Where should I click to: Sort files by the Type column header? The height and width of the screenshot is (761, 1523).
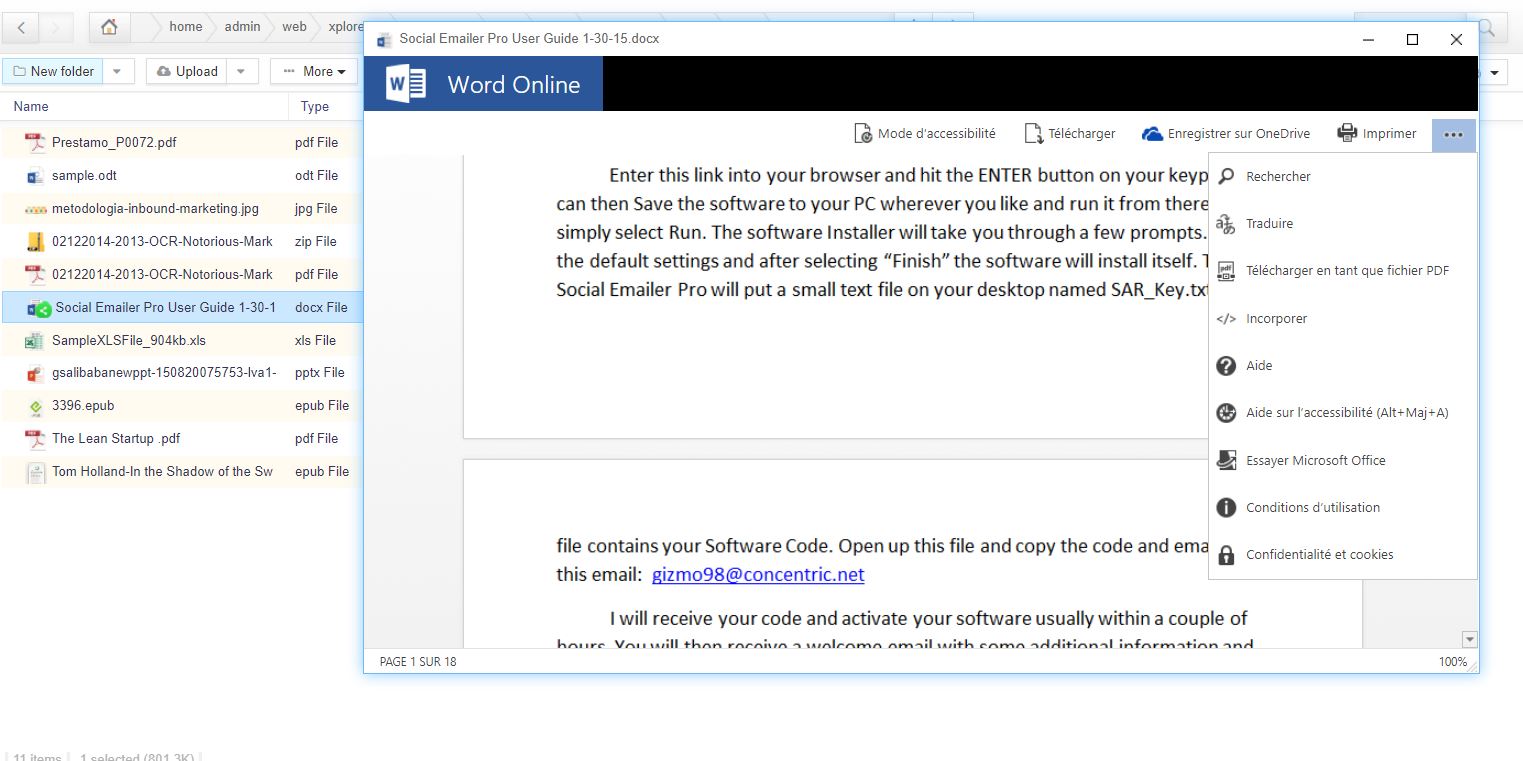click(x=315, y=107)
